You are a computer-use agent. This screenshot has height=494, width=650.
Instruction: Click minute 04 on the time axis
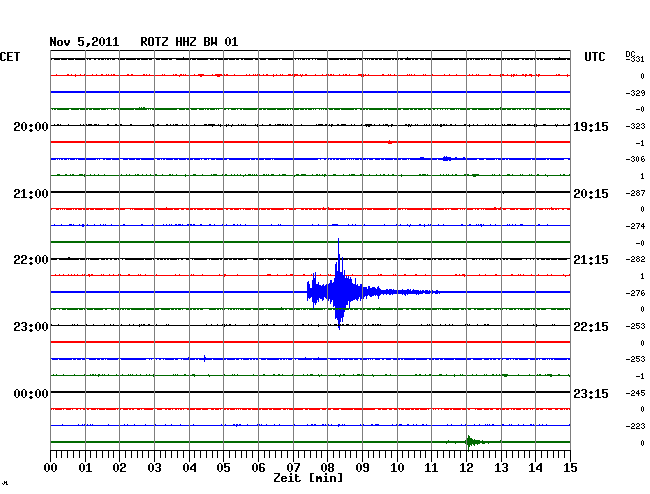click(x=189, y=467)
